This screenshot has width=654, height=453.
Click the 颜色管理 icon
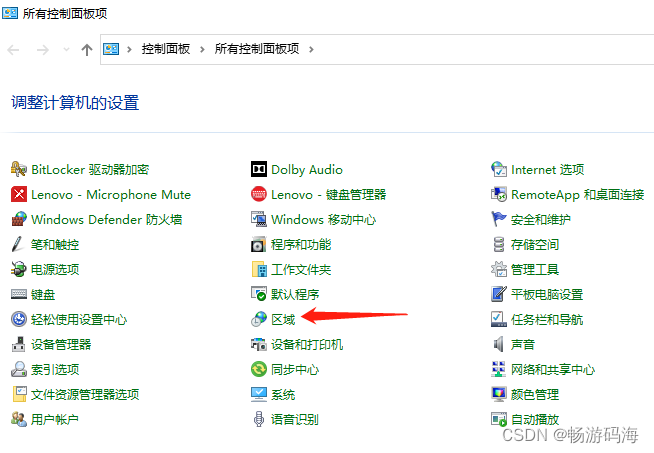(499, 395)
